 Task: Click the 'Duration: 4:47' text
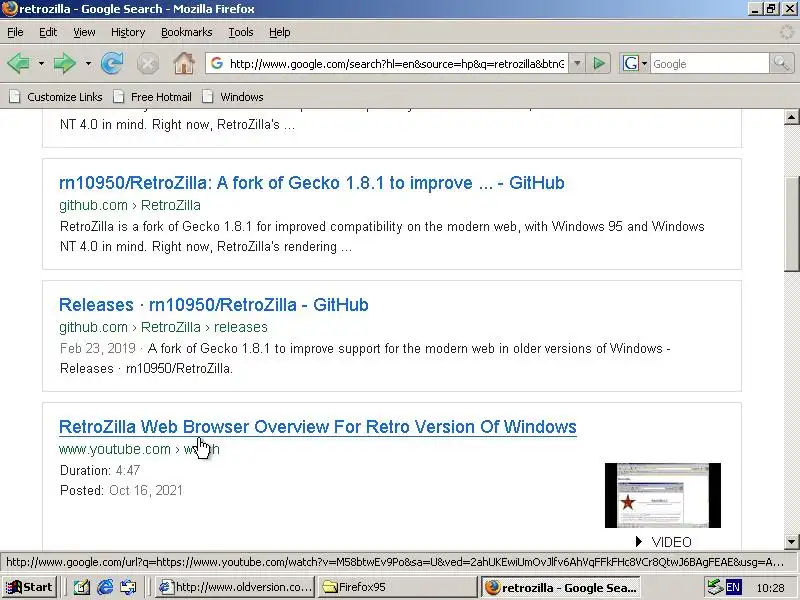100,470
